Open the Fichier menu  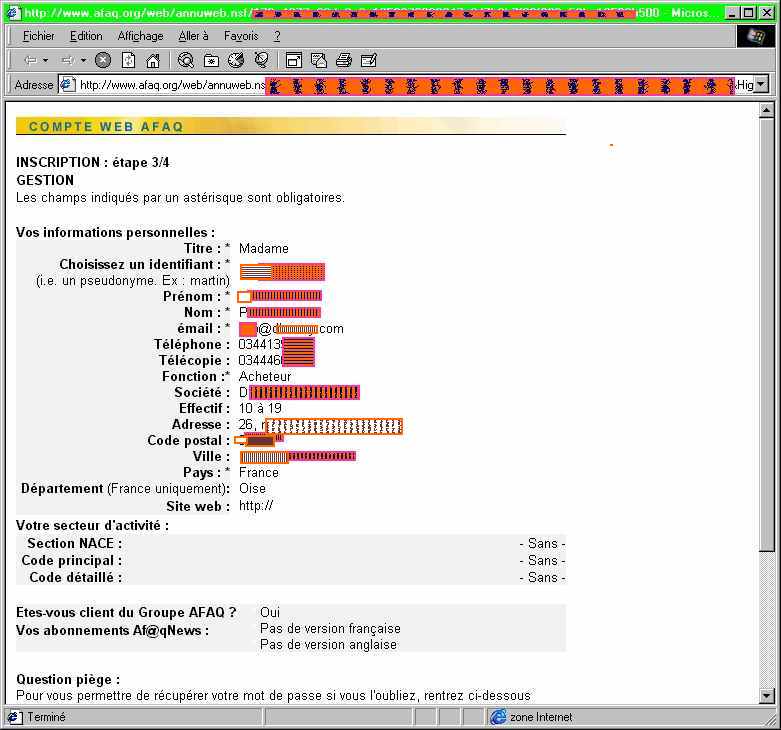[38, 36]
